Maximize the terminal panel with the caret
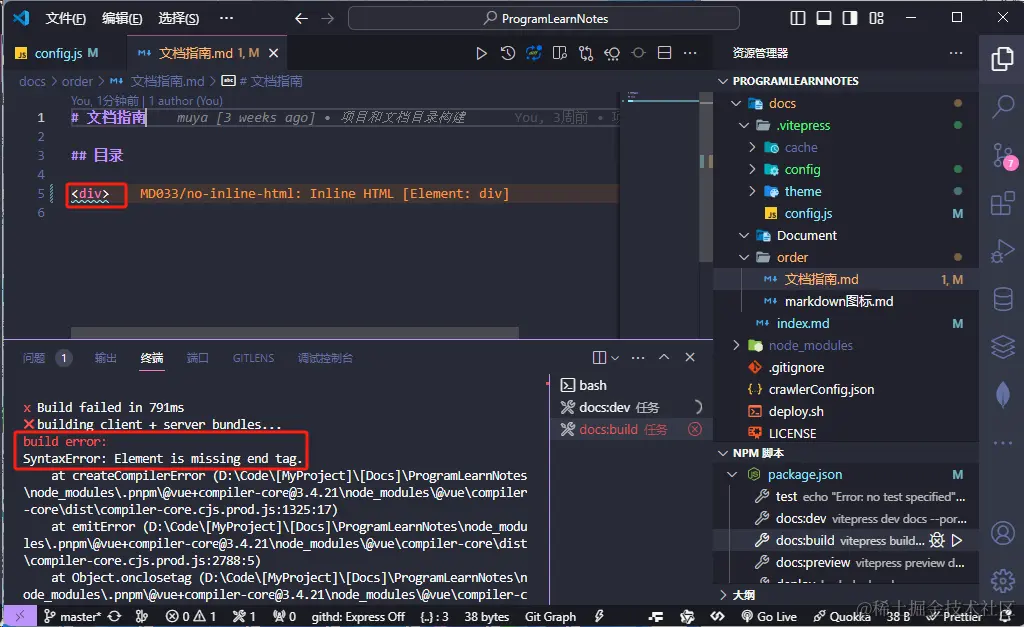 [x=664, y=357]
